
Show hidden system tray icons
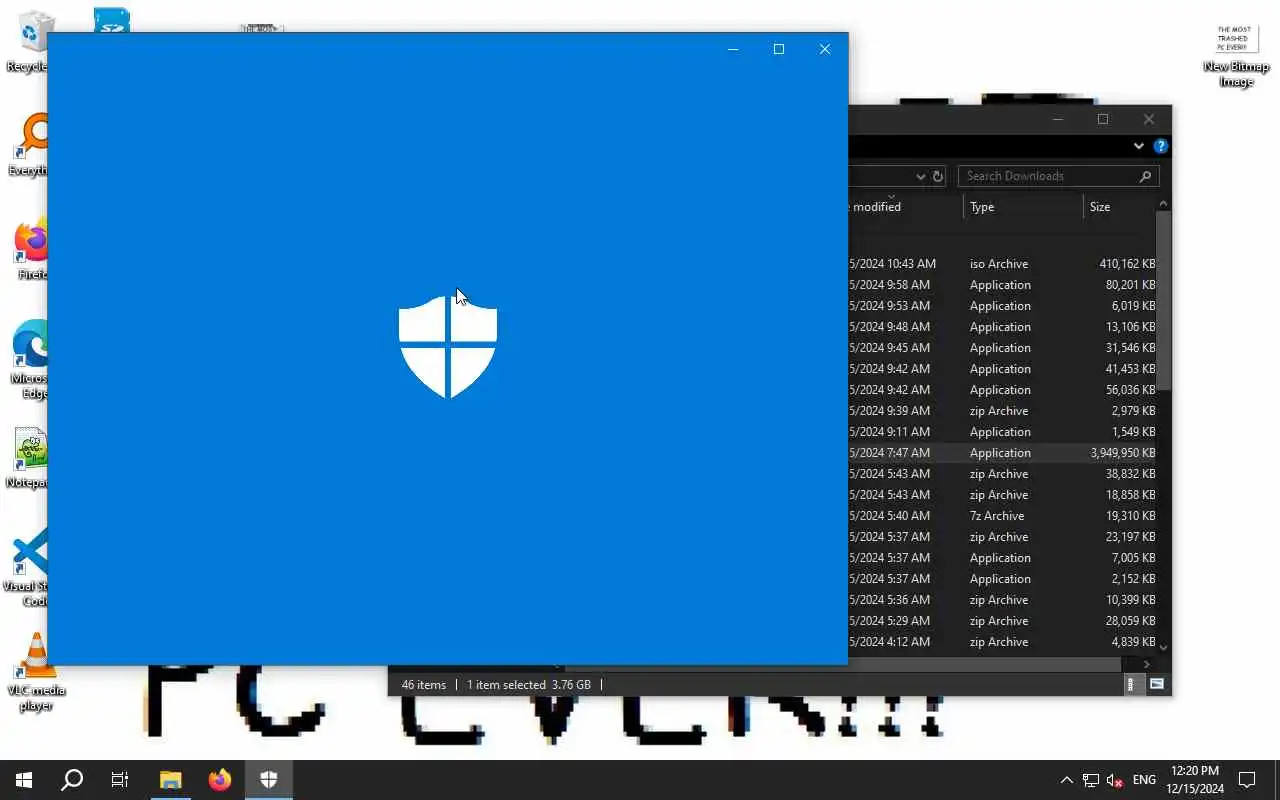click(1066, 780)
